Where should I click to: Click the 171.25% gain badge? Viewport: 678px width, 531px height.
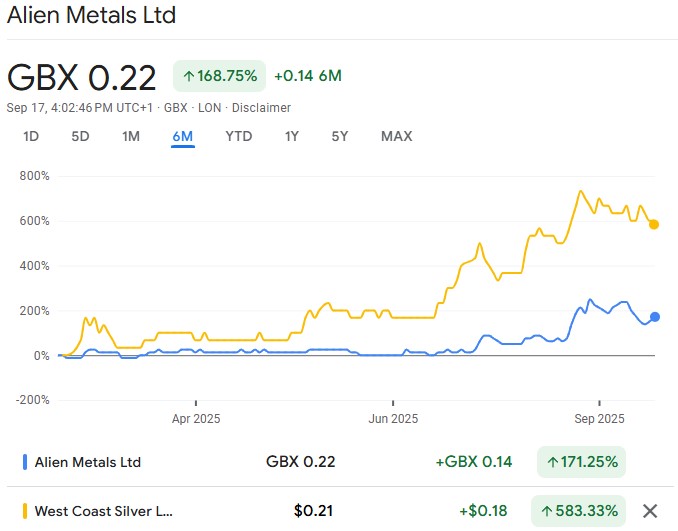point(582,462)
